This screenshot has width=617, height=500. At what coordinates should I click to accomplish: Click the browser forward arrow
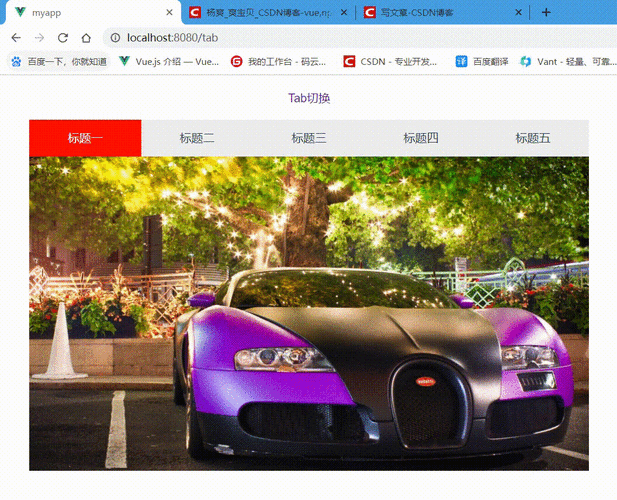(x=39, y=38)
